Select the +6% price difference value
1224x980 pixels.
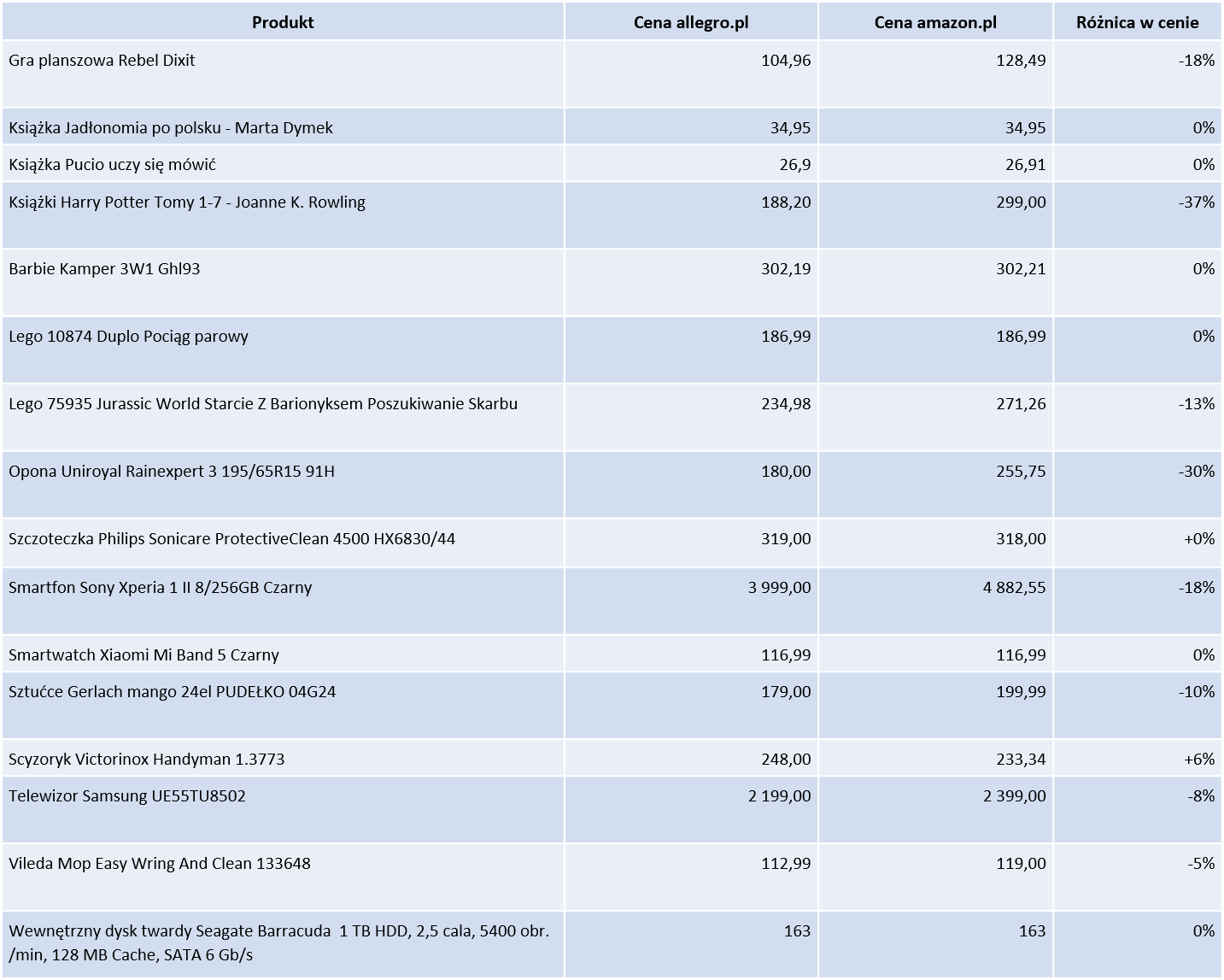1198,759
